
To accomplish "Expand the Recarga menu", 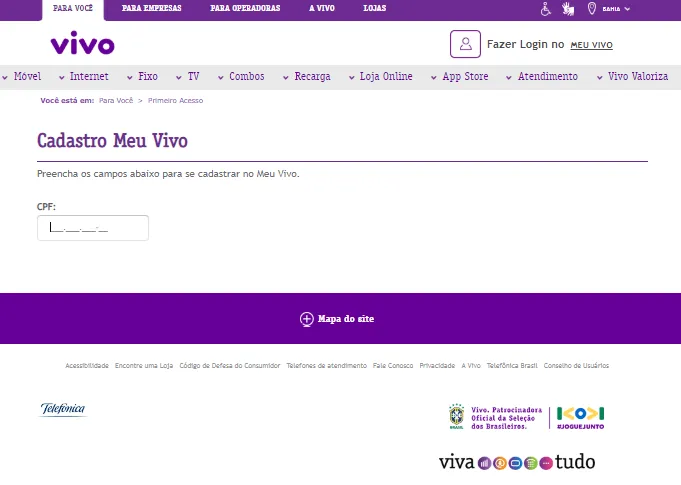I will (307, 77).
